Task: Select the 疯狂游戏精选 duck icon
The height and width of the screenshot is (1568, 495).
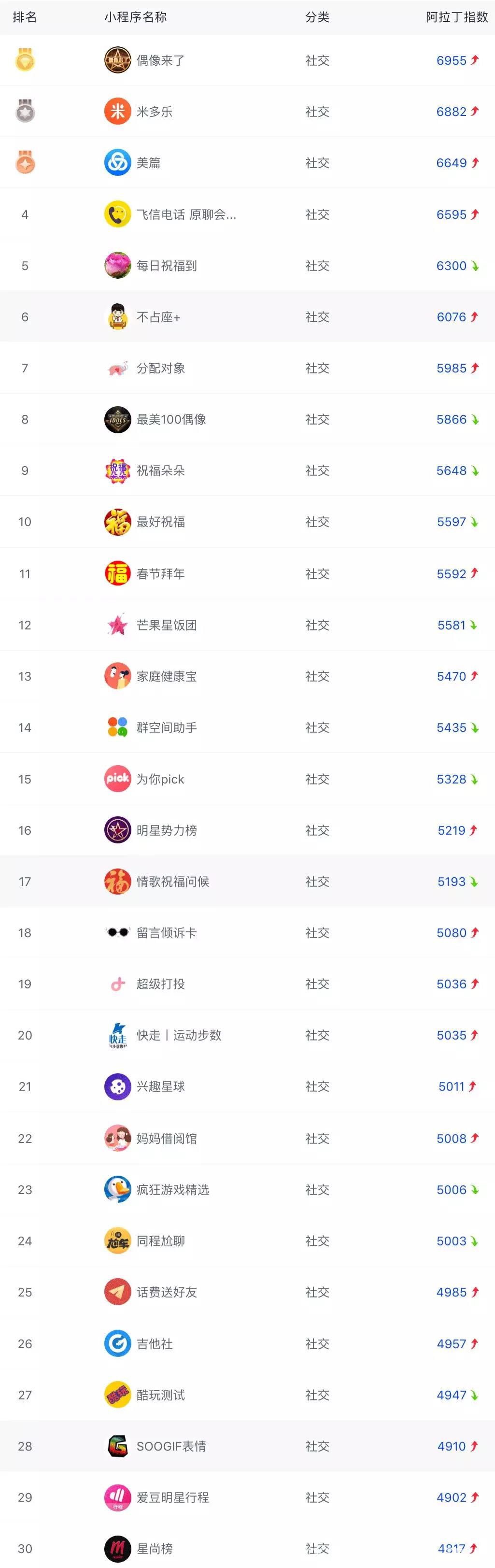Action: 117,1189
